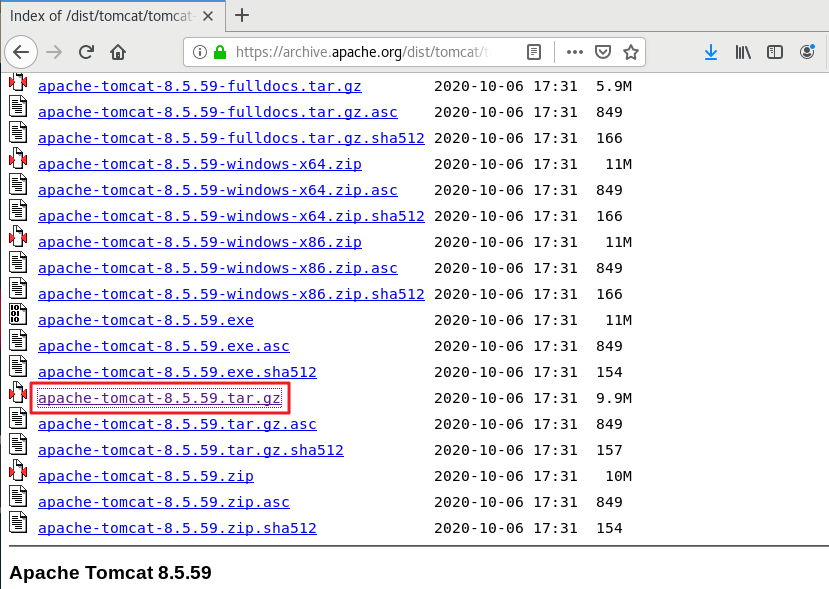Open apache-tomcat-8.5.59-fulldocs.tar.gz.asc link
This screenshot has height=589, width=829.
pos(218,112)
